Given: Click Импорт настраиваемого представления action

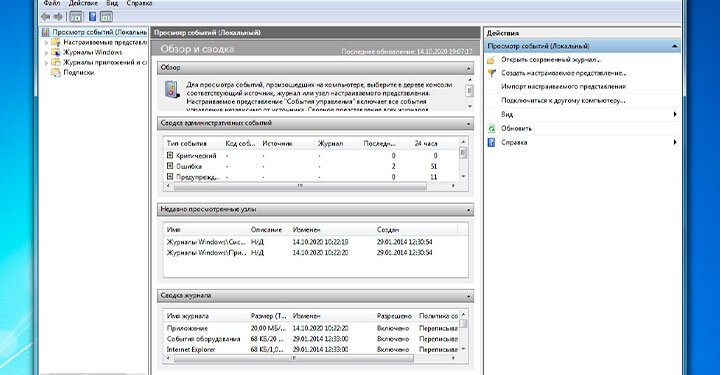Looking at the screenshot, I should point(563,86).
